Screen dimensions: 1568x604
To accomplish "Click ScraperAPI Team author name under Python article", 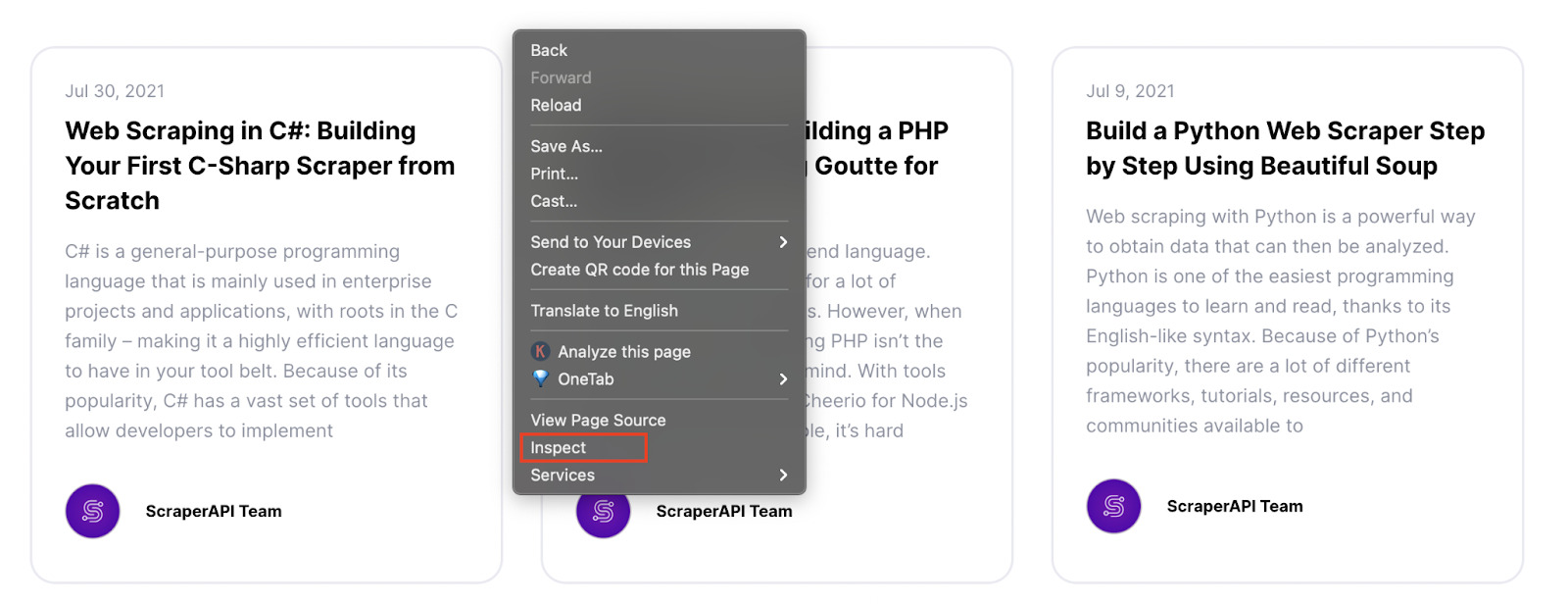I will click(x=1235, y=506).
